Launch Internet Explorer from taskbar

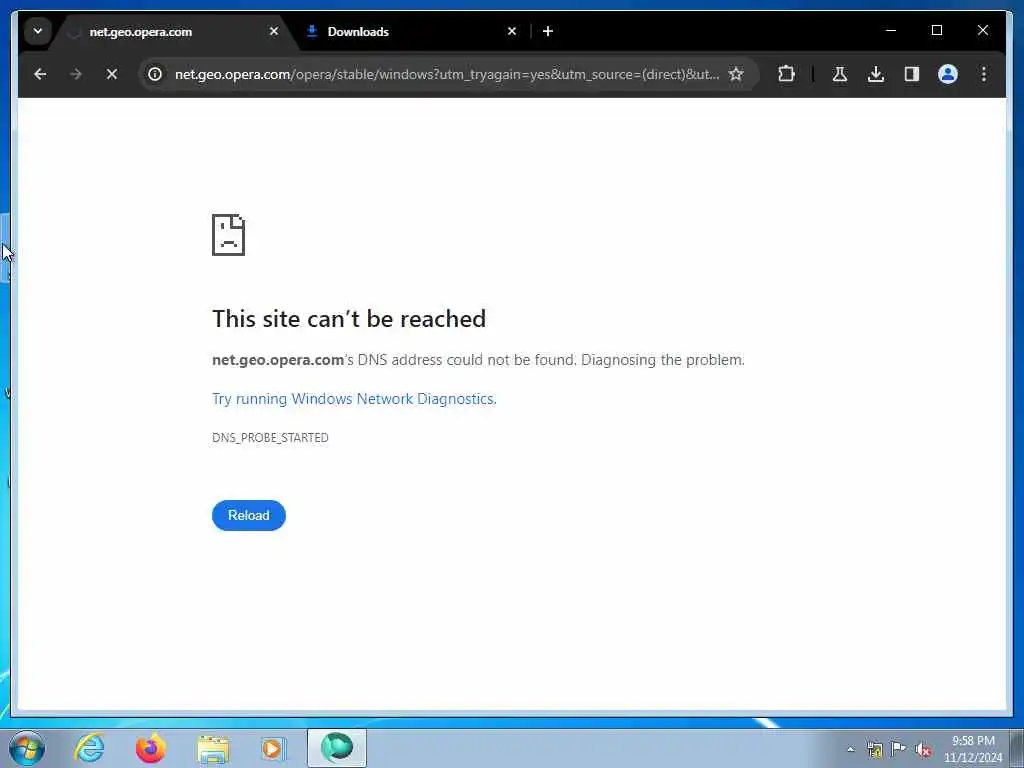pyautogui.click(x=89, y=748)
